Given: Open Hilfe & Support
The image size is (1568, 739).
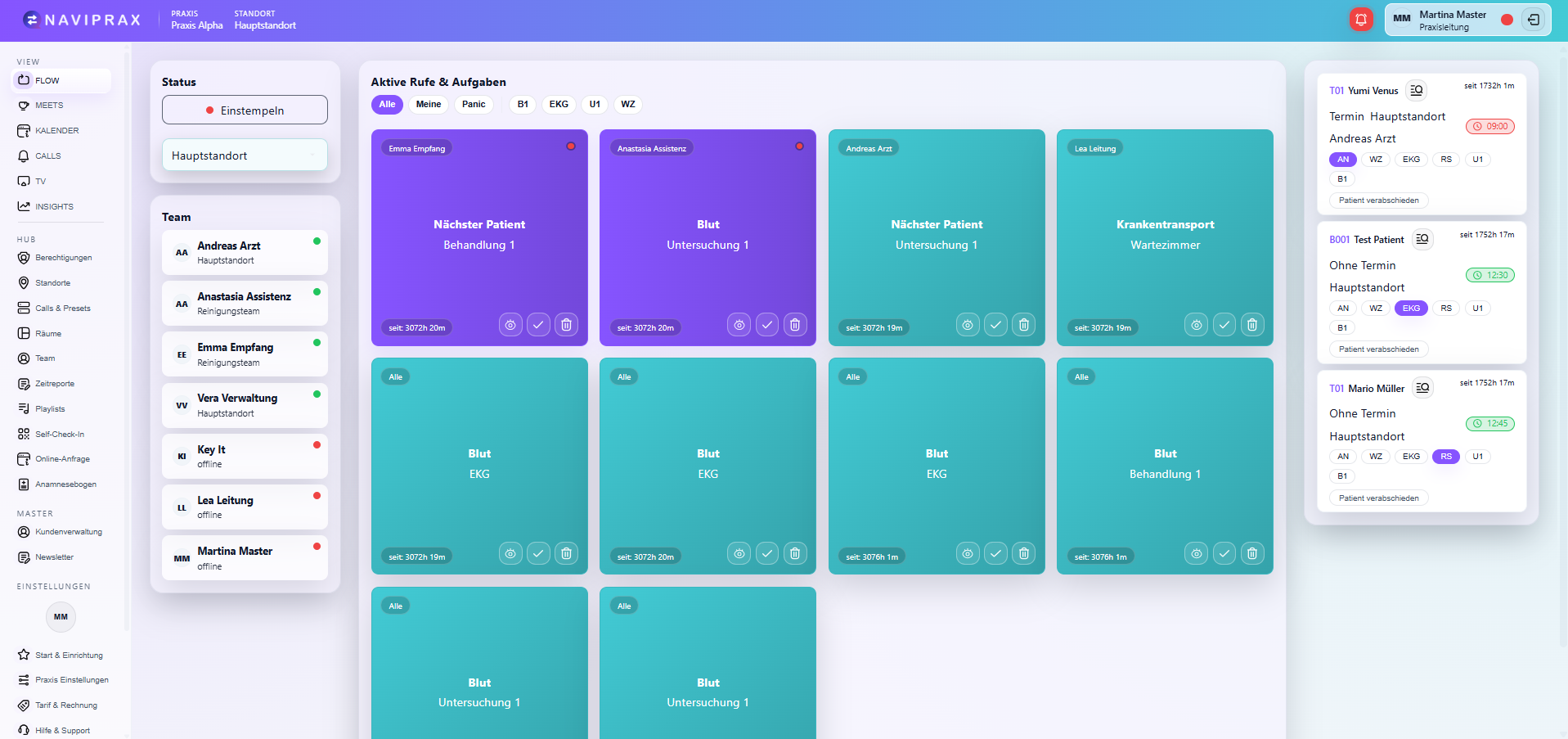Looking at the screenshot, I should point(62,730).
